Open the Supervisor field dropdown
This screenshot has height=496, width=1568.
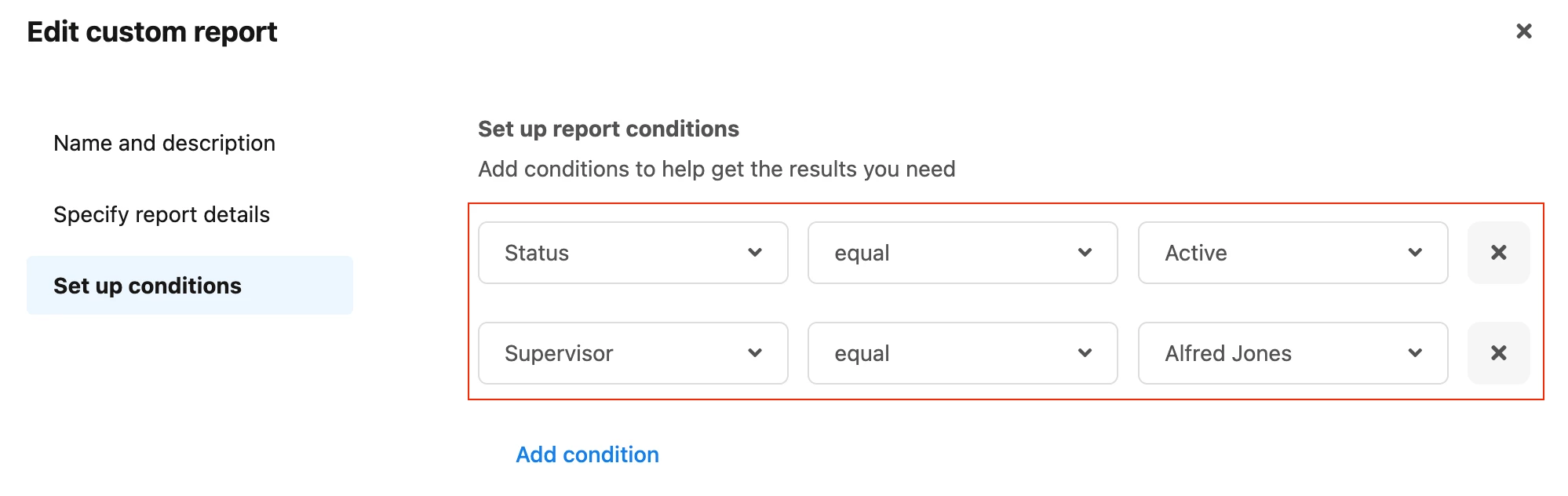coord(633,353)
